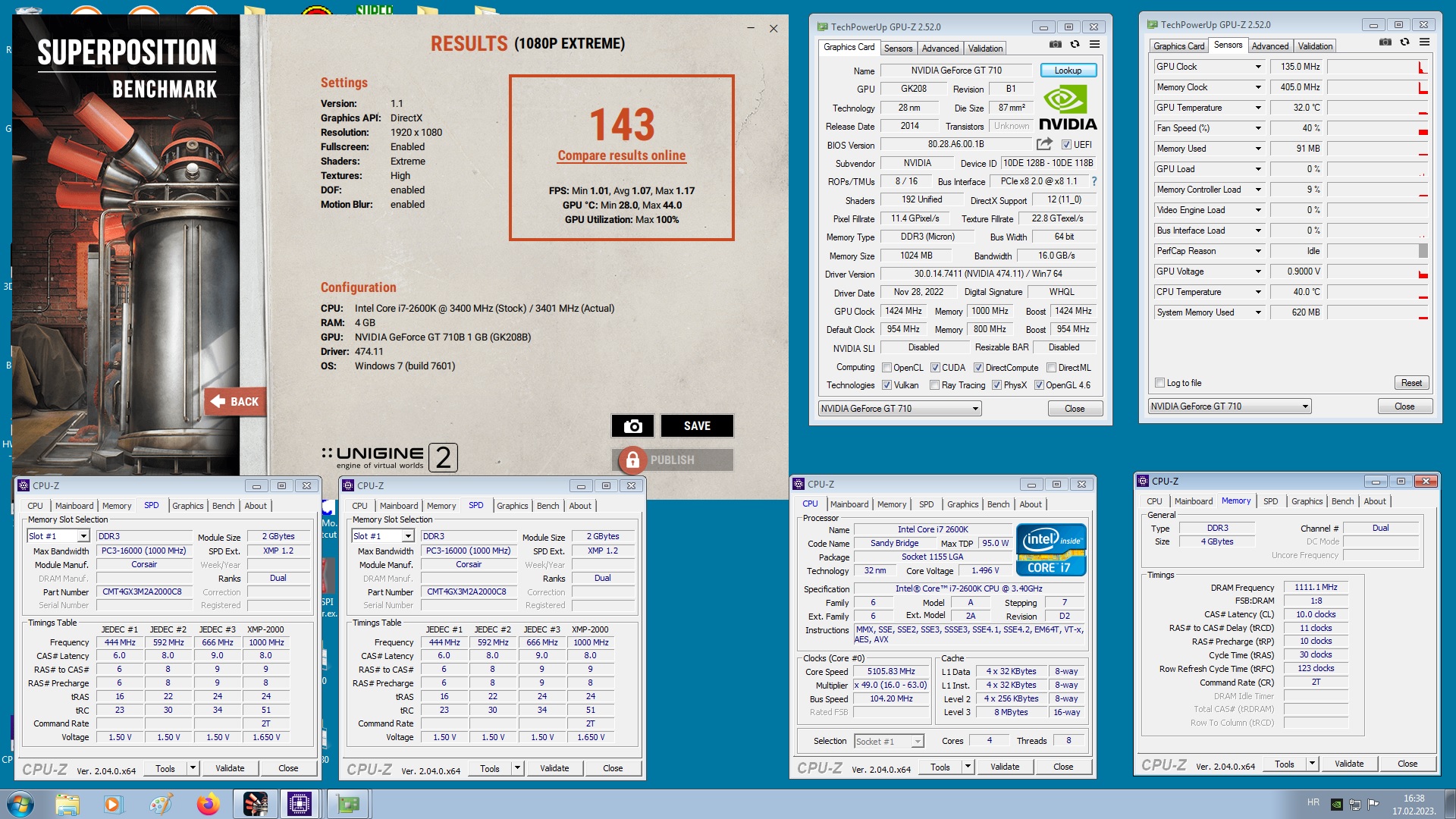Click Reset button in GPU-Z Sensors window

[x=1411, y=383]
